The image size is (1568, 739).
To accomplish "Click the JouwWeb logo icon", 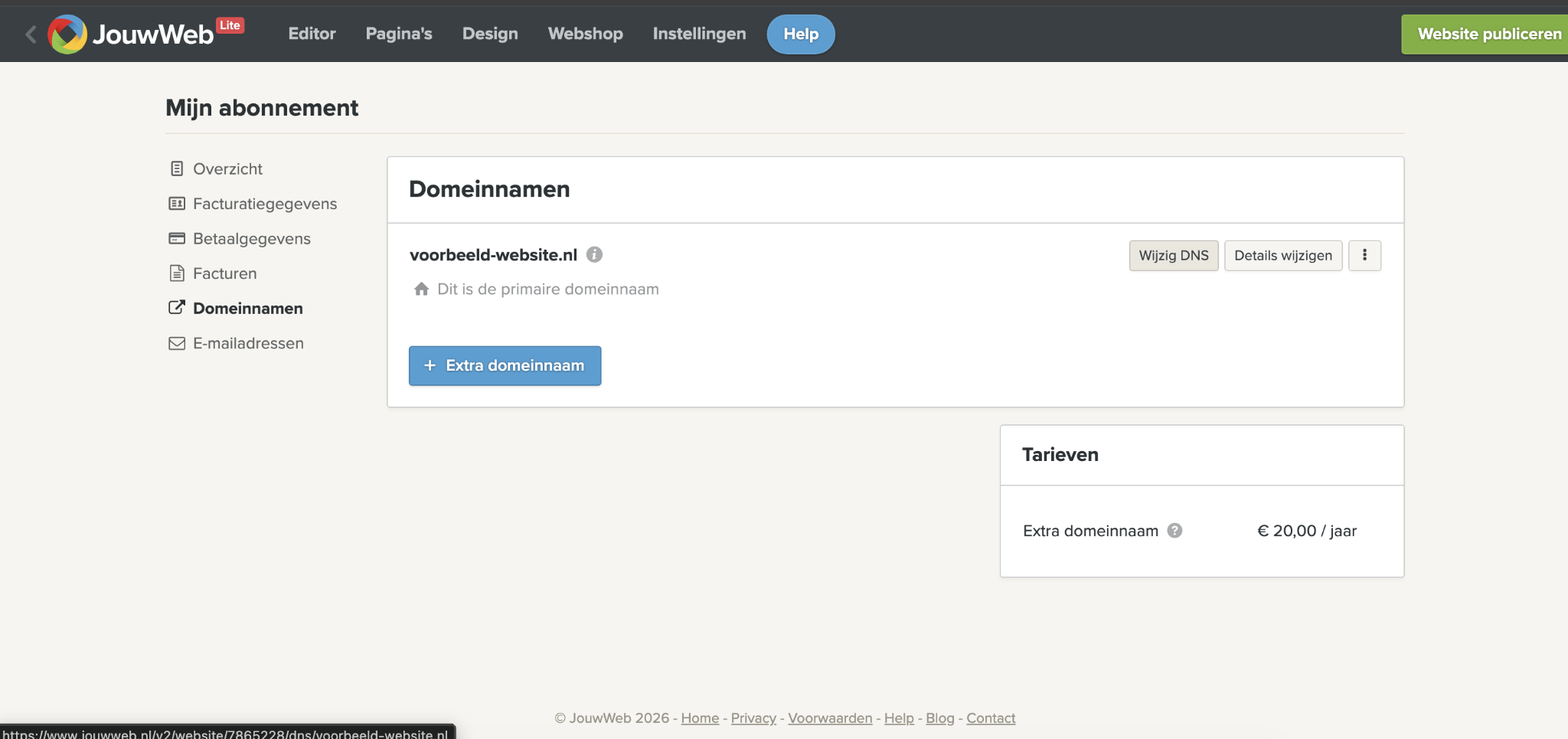I will [x=67, y=34].
